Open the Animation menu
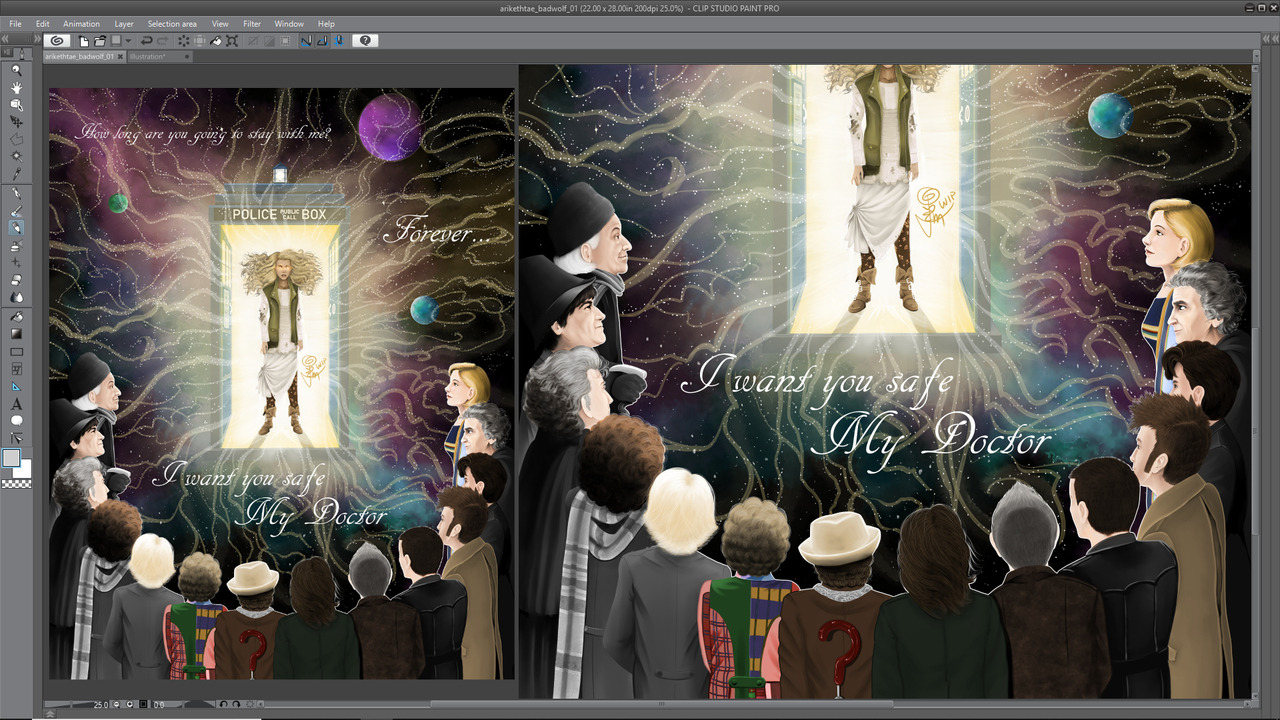This screenshot has width=1280, height=720. point(81,23)
